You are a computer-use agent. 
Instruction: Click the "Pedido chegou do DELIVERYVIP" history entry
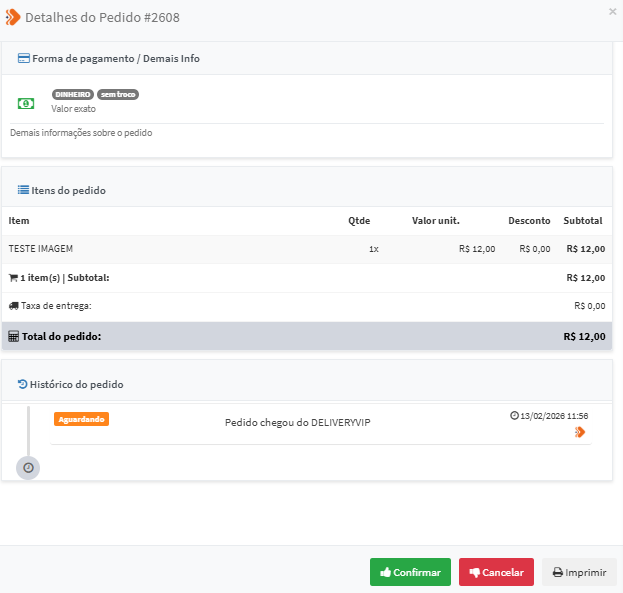tap(298, 422)
